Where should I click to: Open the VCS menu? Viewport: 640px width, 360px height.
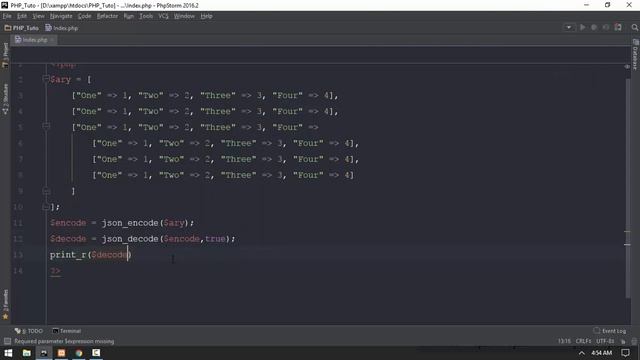[163, 16]
